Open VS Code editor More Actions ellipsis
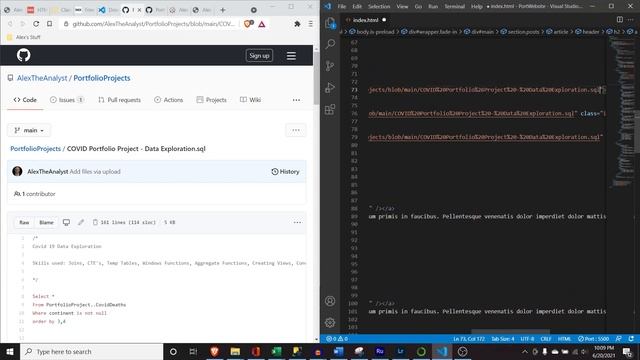The image size is (640, 360). 631,20
